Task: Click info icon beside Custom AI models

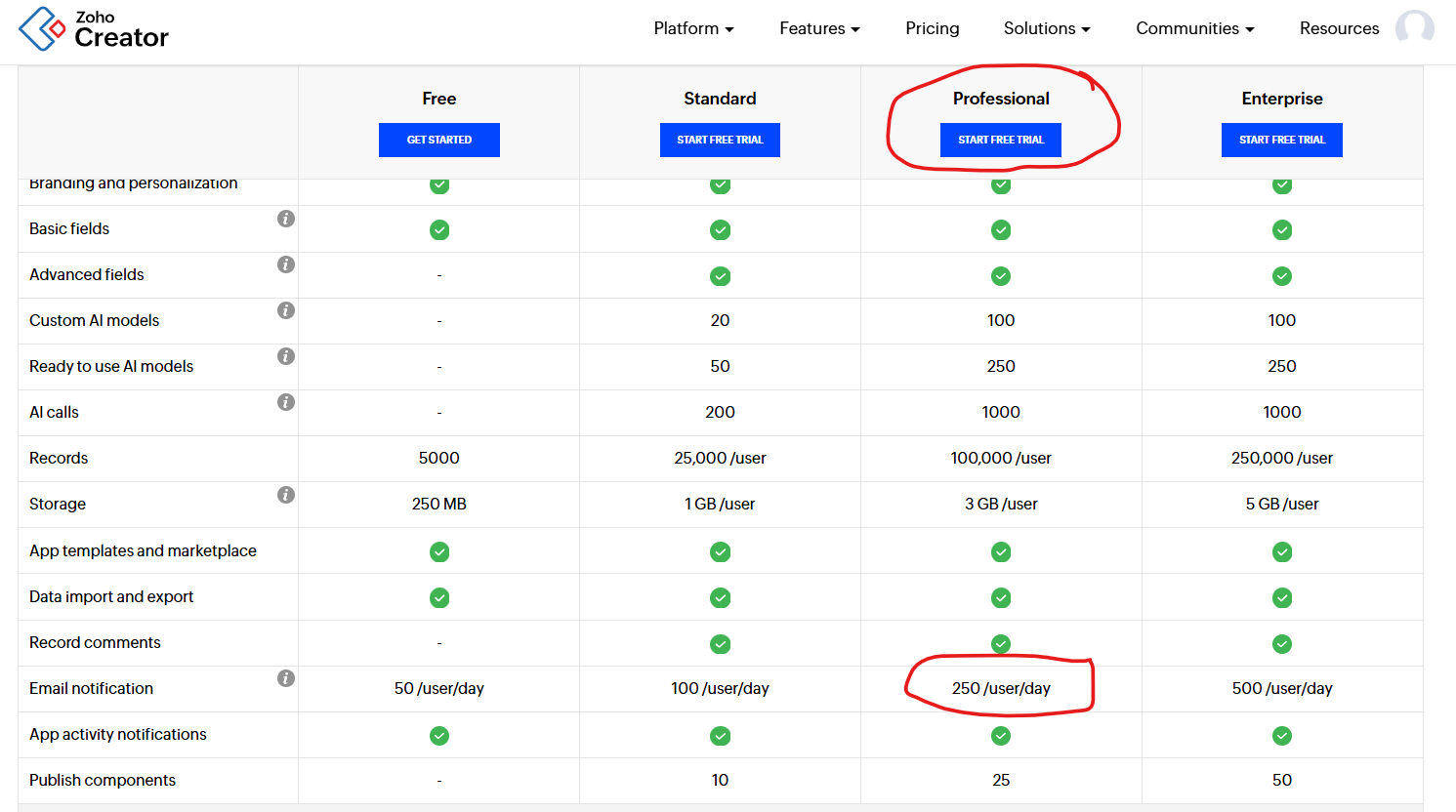Action: point(286,310)
